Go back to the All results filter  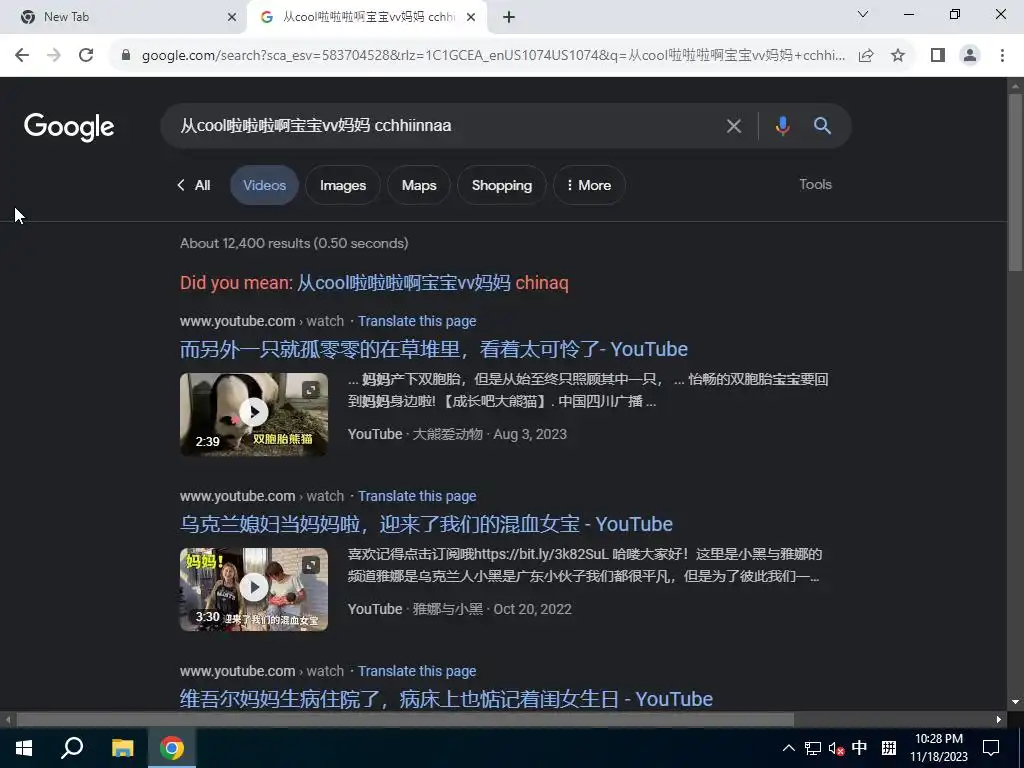point(193,185)
